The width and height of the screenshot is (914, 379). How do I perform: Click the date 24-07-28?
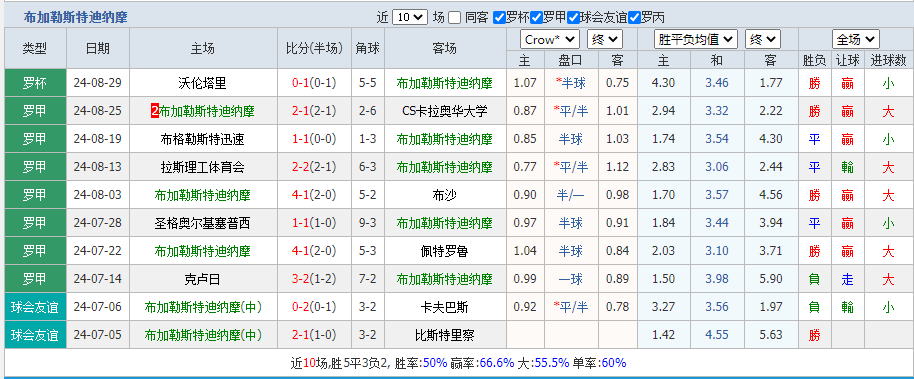[97, 223]
